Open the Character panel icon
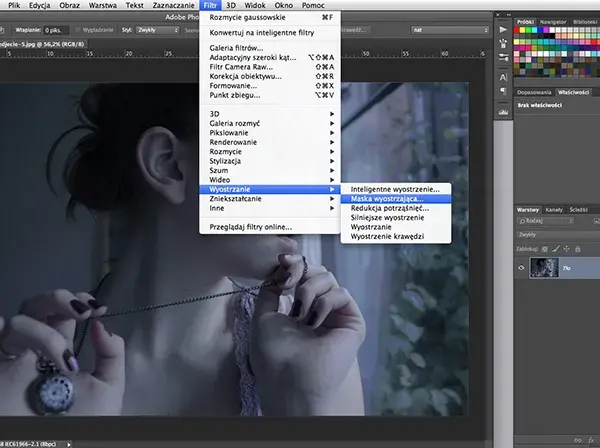The width and height of the screenshot is (600, 448). (503, 77)
